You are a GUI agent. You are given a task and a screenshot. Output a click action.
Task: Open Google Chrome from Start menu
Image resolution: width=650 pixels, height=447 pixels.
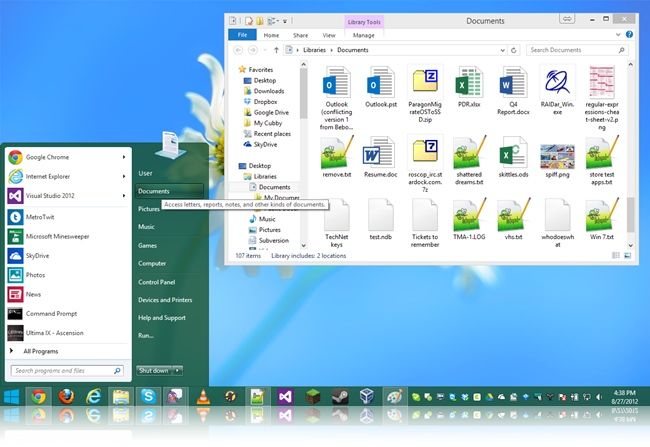coord(68,157)
